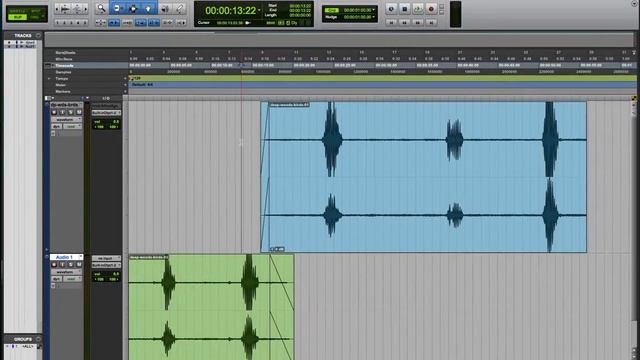Viewport: 640px width, 360px height.
Task: Select the Zoomer tool
Action: coord(101,9)
